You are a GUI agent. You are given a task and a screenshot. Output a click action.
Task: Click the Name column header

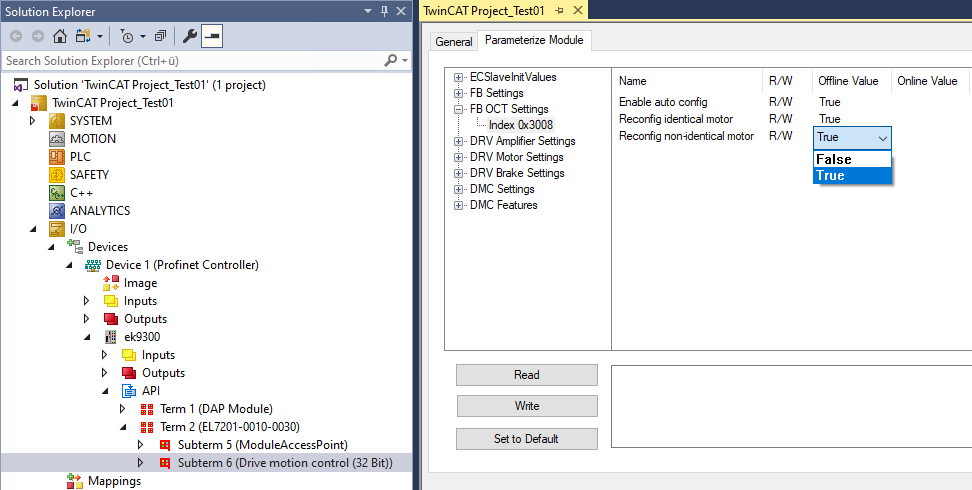(632, 81)
